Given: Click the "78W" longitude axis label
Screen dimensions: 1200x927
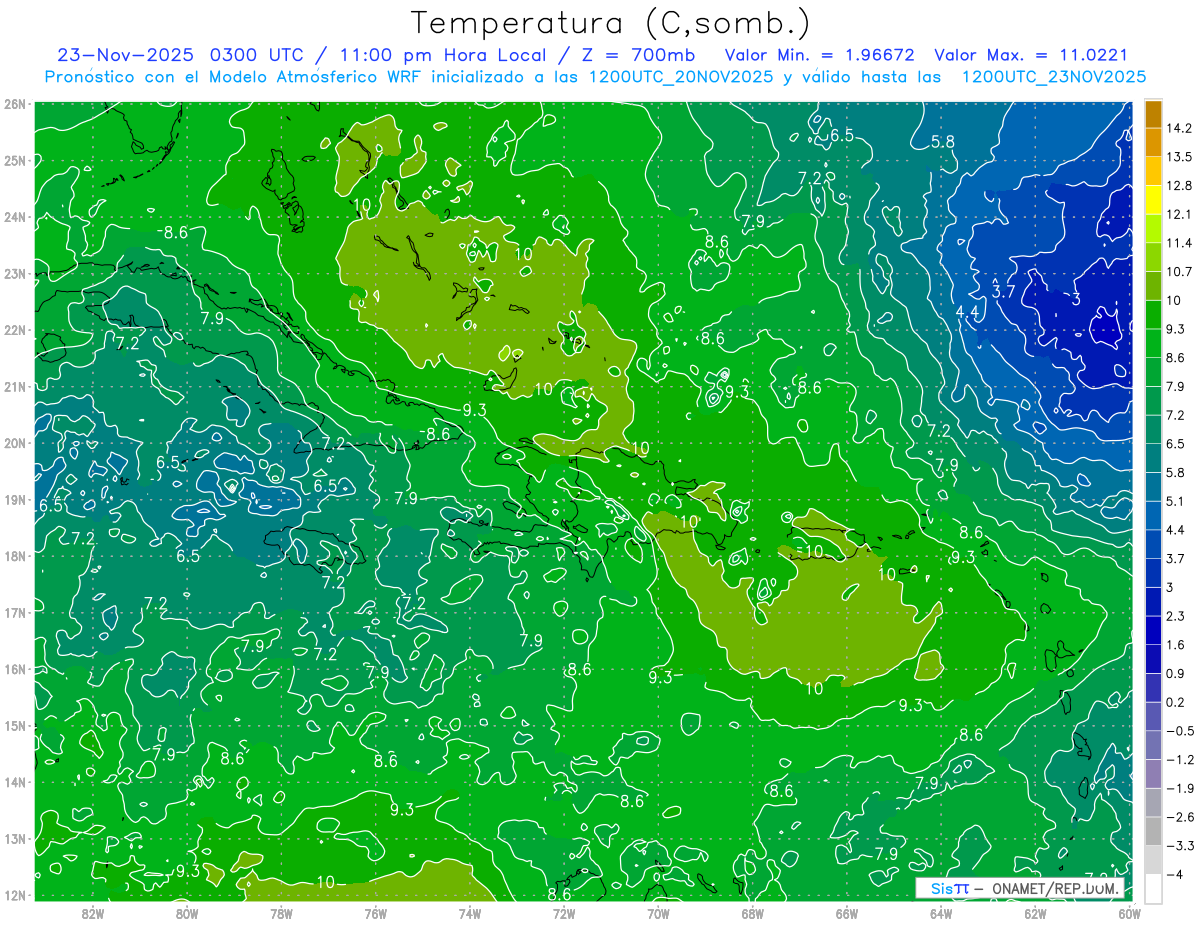Looking at the screenshot, I should pos(281,913).
